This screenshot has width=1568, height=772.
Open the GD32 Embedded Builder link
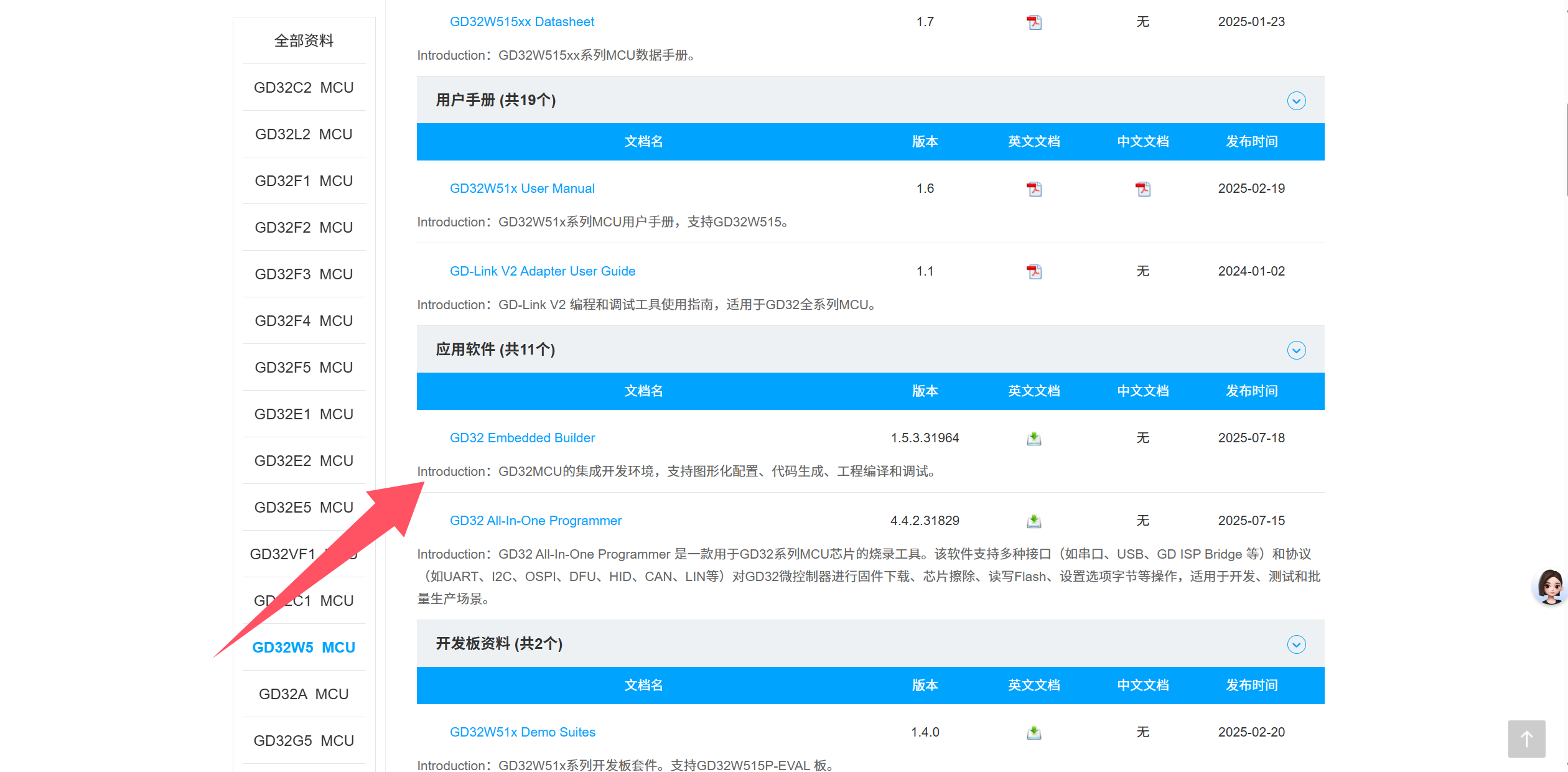click(x=523, y=438)
